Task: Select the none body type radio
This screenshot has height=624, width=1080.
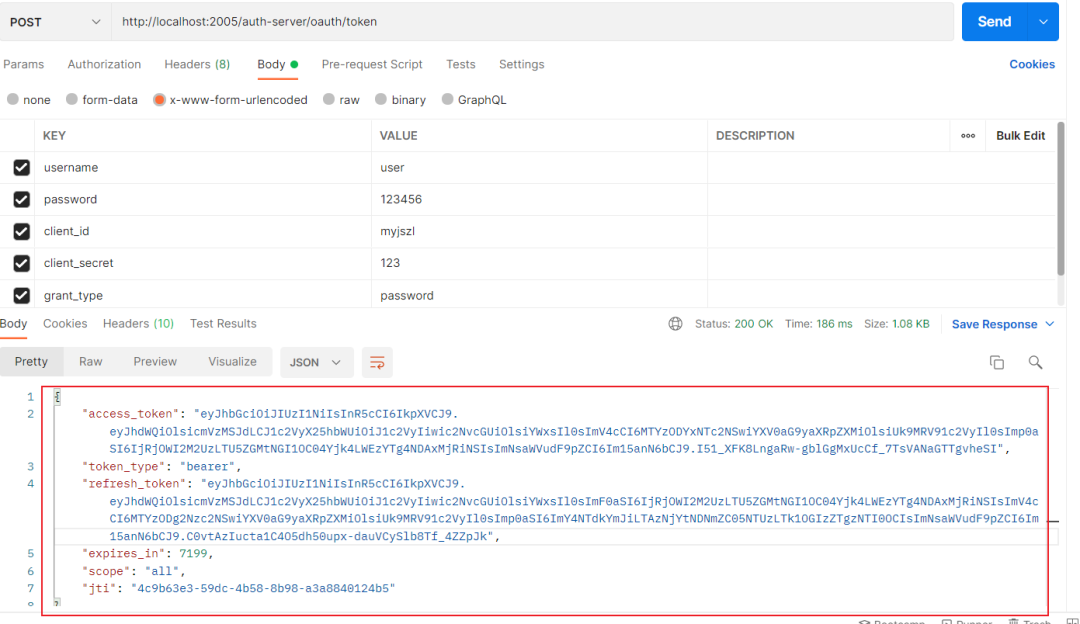Action: point(12,99)
